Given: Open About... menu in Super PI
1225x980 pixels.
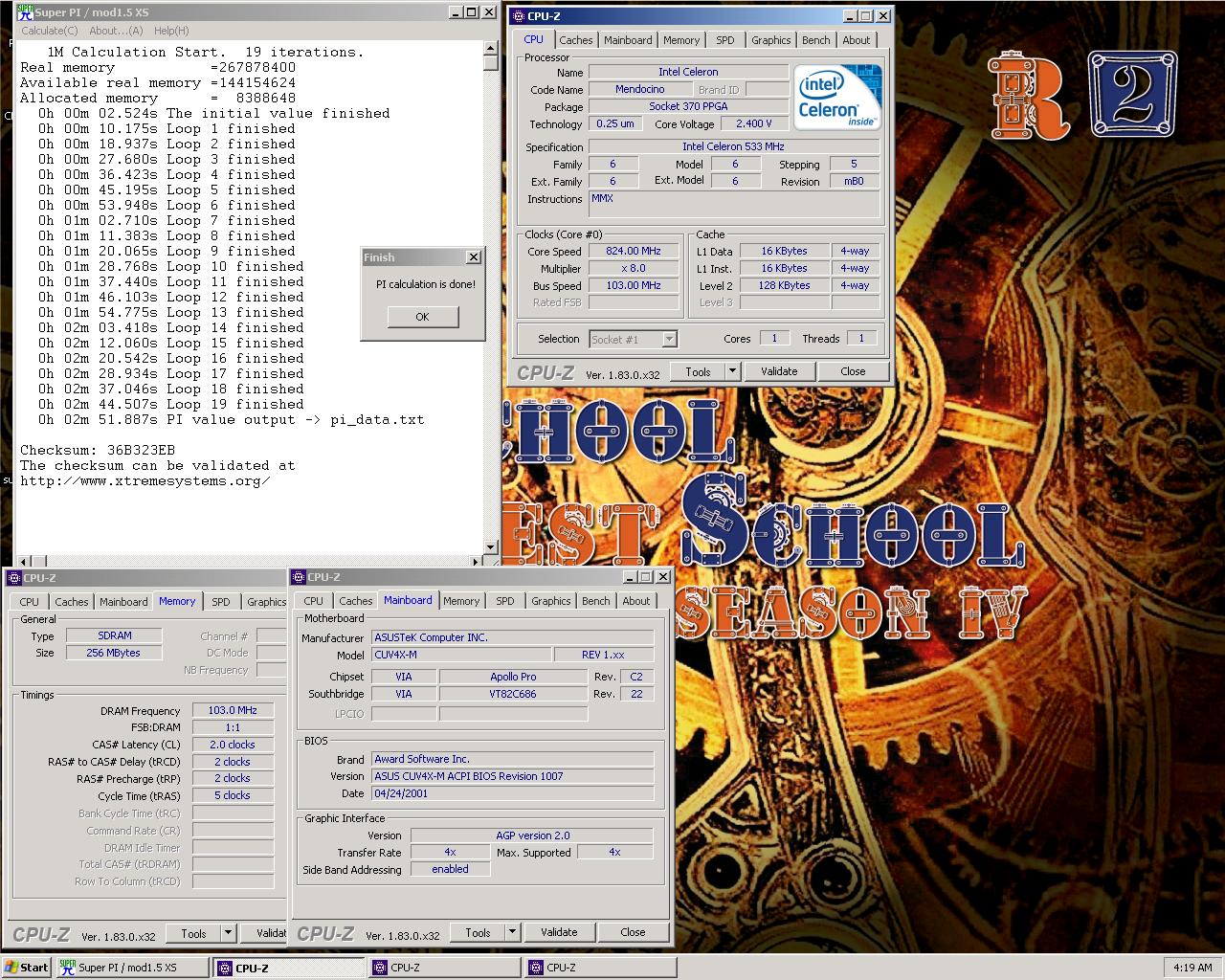Looking at the screenshot, I should (116, 31).
